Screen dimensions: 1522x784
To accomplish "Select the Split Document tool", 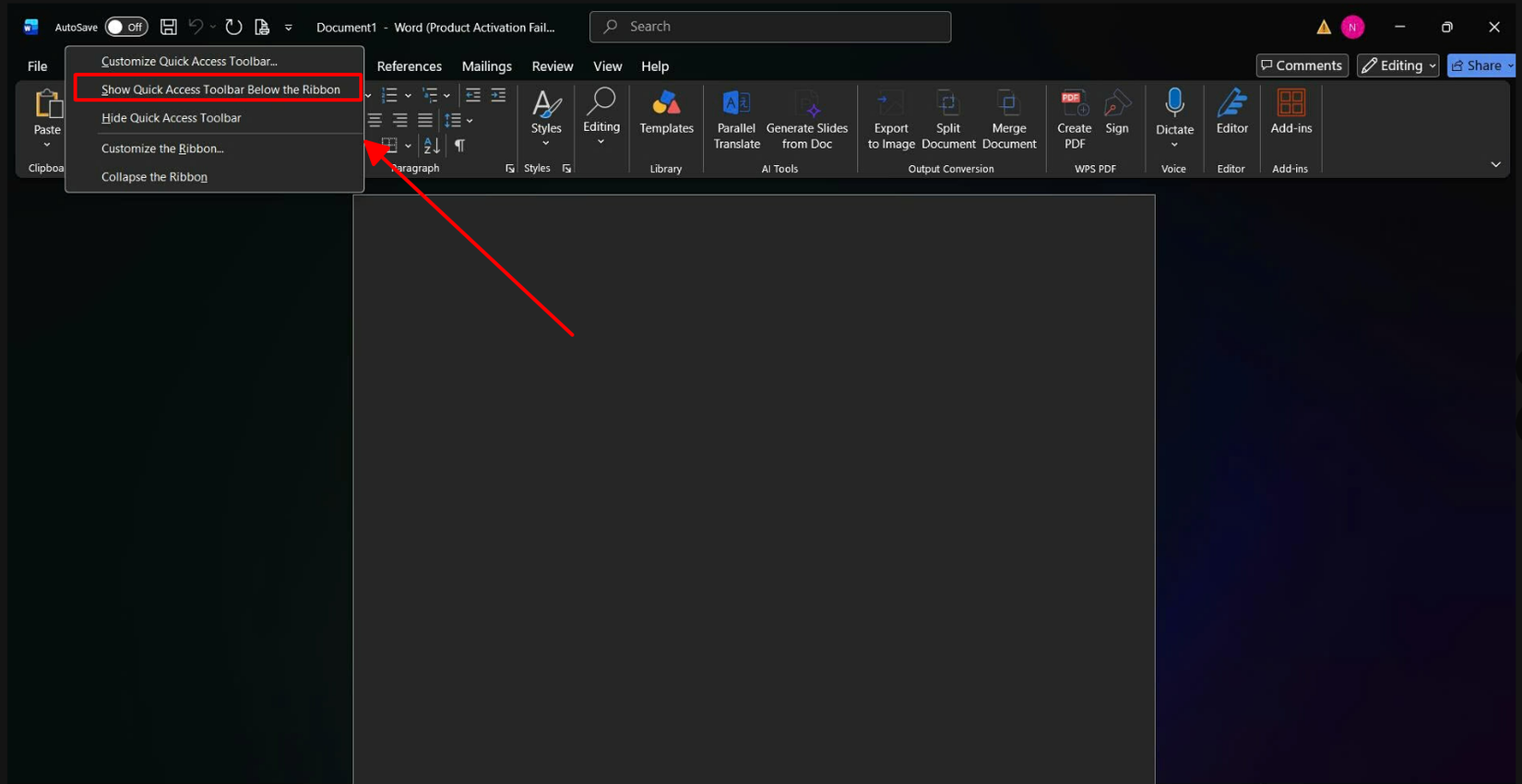I will (x=948, y=120).
